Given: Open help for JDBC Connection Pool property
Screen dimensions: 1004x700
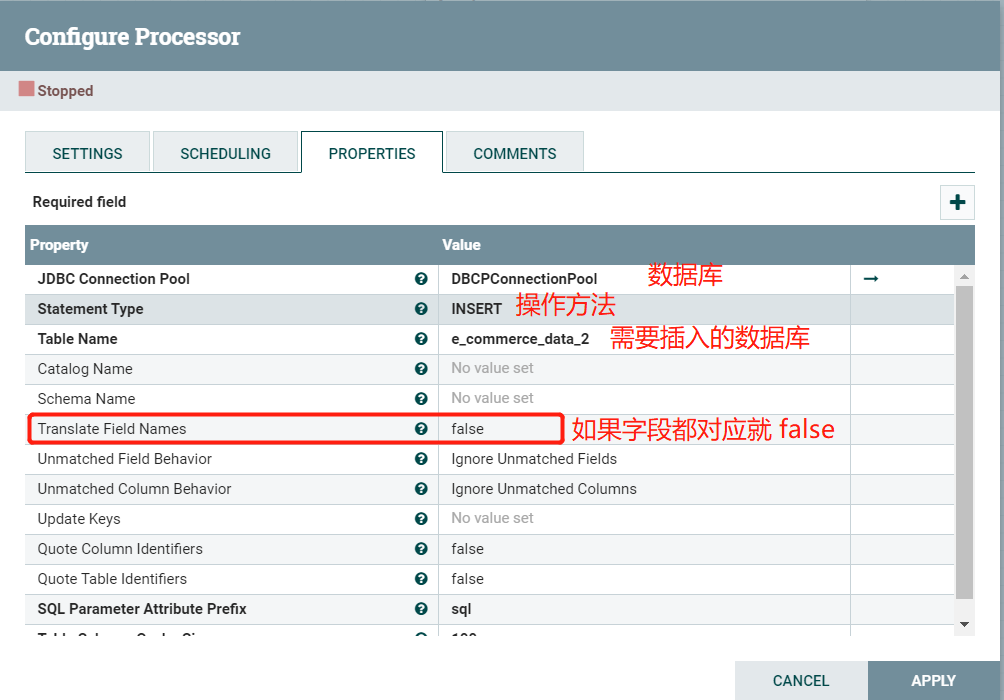Looking at the screenshot, I should tap(421, 279).
